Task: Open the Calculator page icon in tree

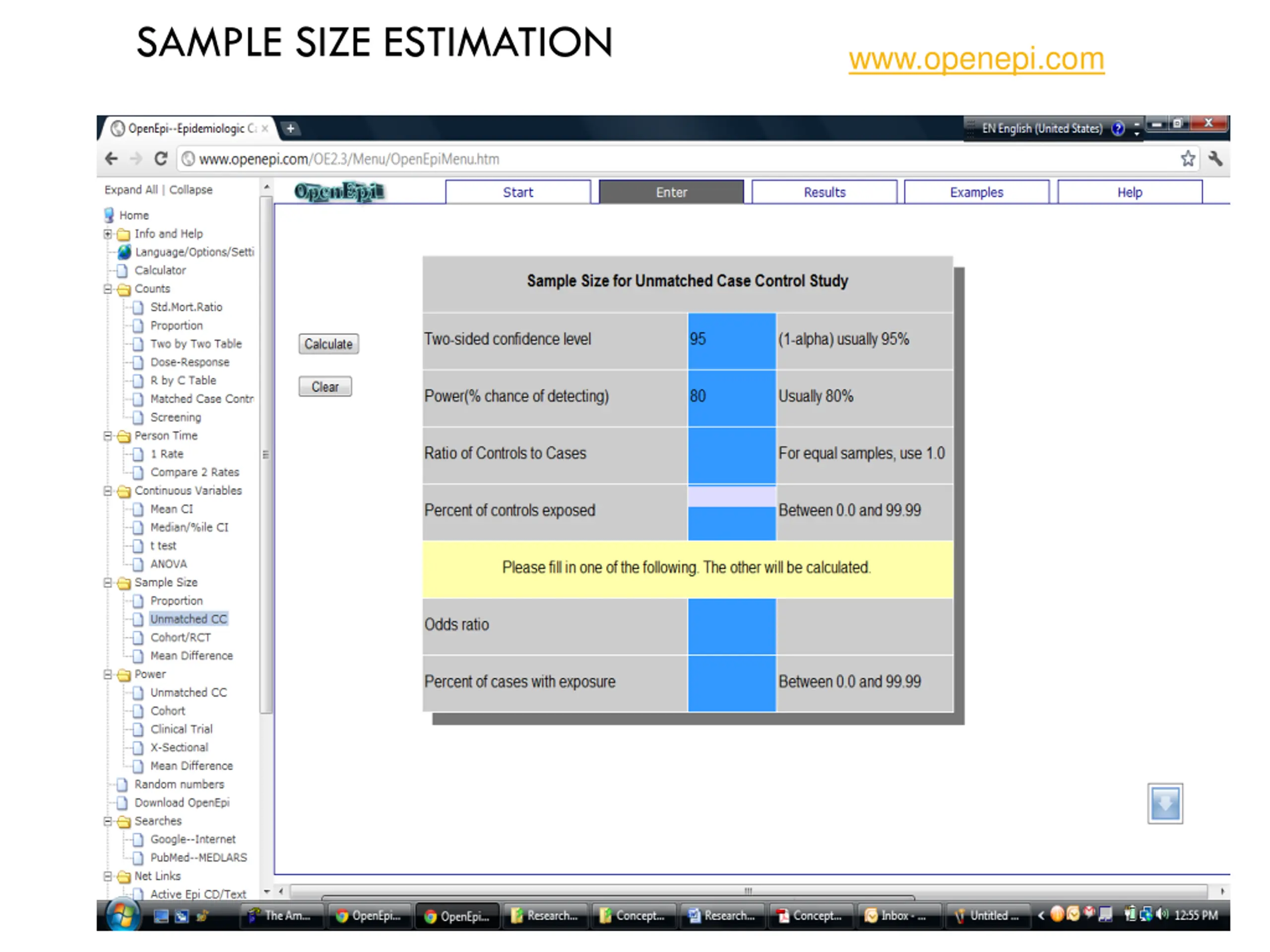Action: [123, 270]
